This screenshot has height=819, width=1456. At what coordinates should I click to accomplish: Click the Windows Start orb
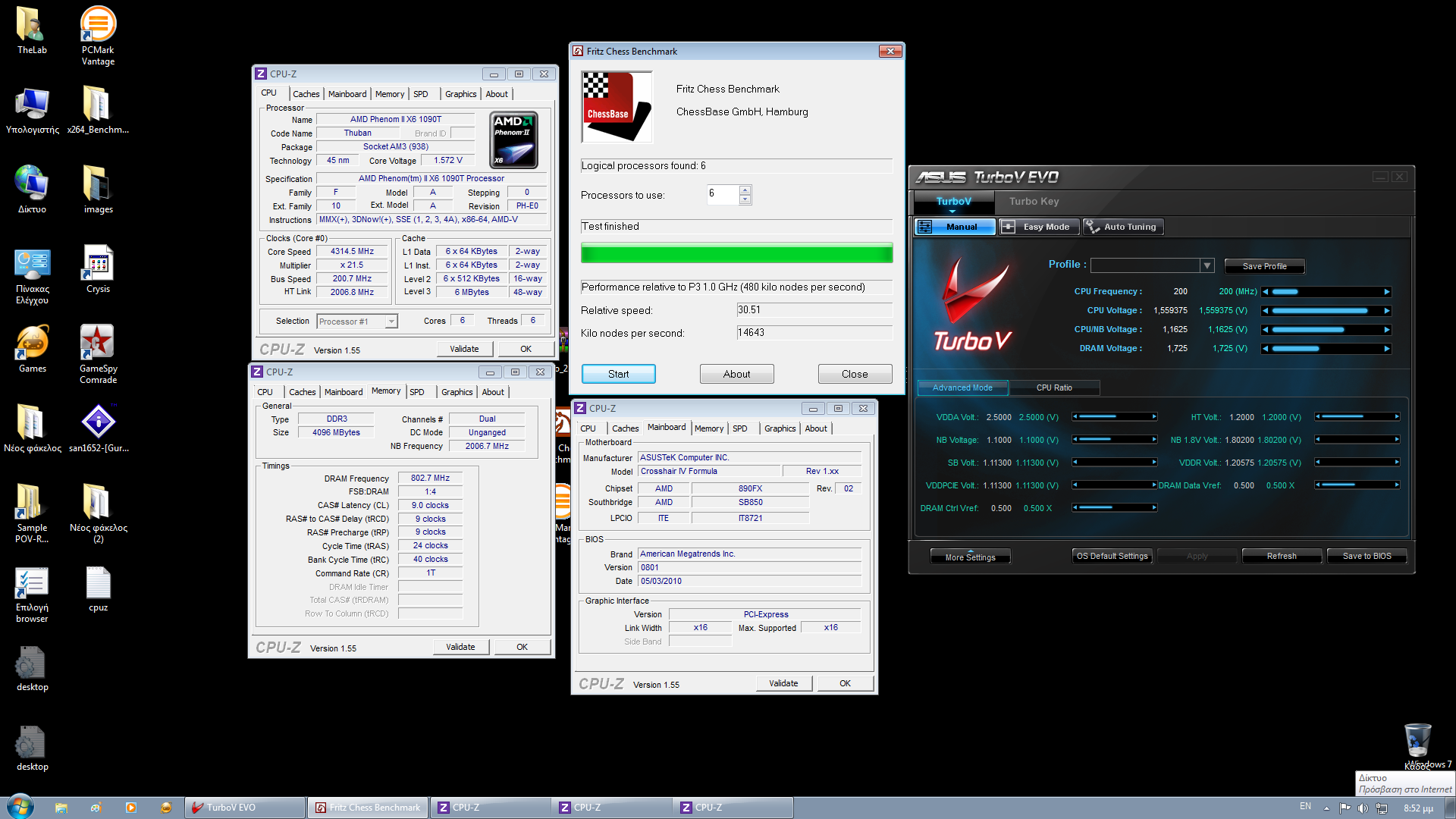[x=20, y=807]
